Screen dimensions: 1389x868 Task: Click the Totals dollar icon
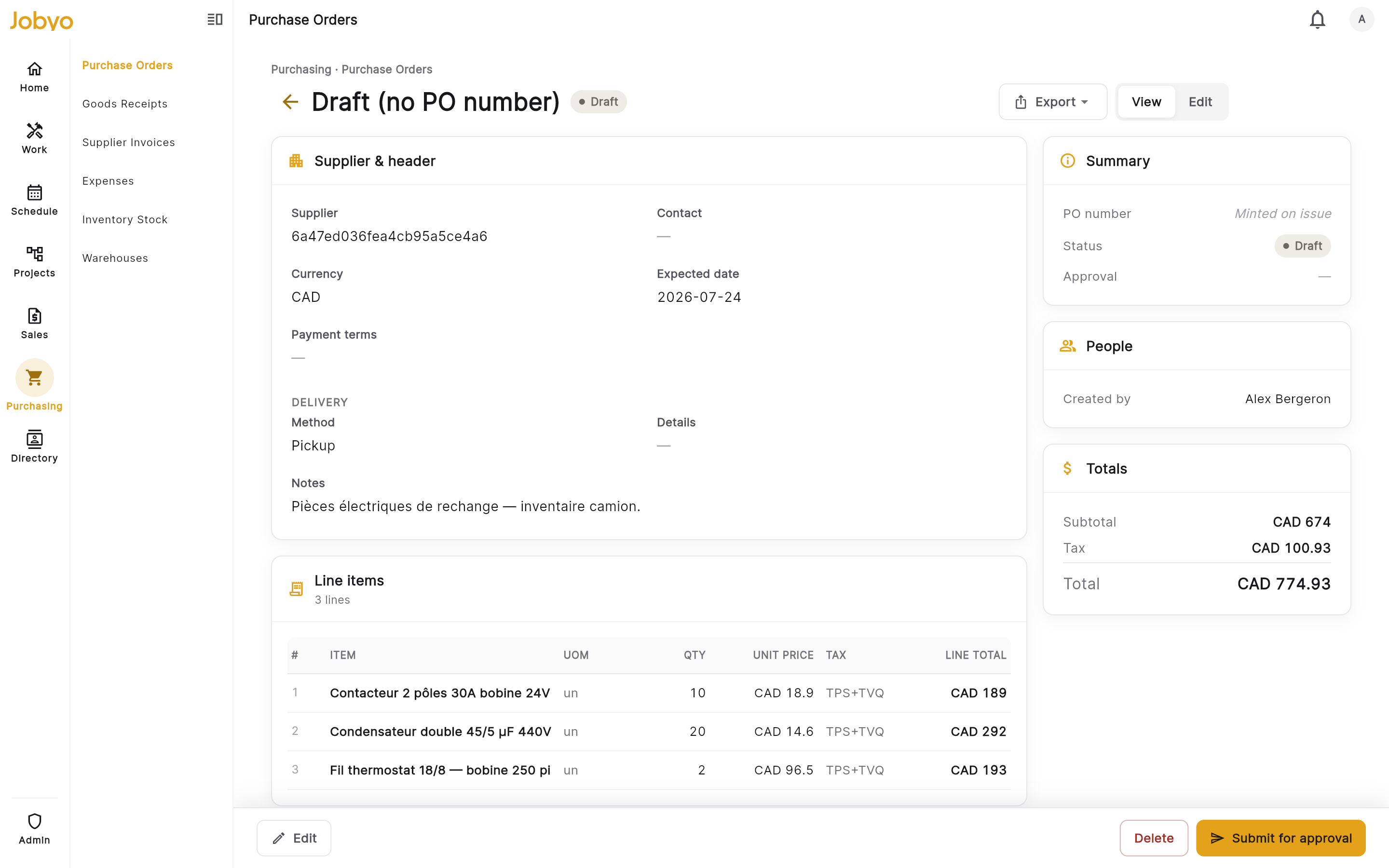pos(1068,468)
